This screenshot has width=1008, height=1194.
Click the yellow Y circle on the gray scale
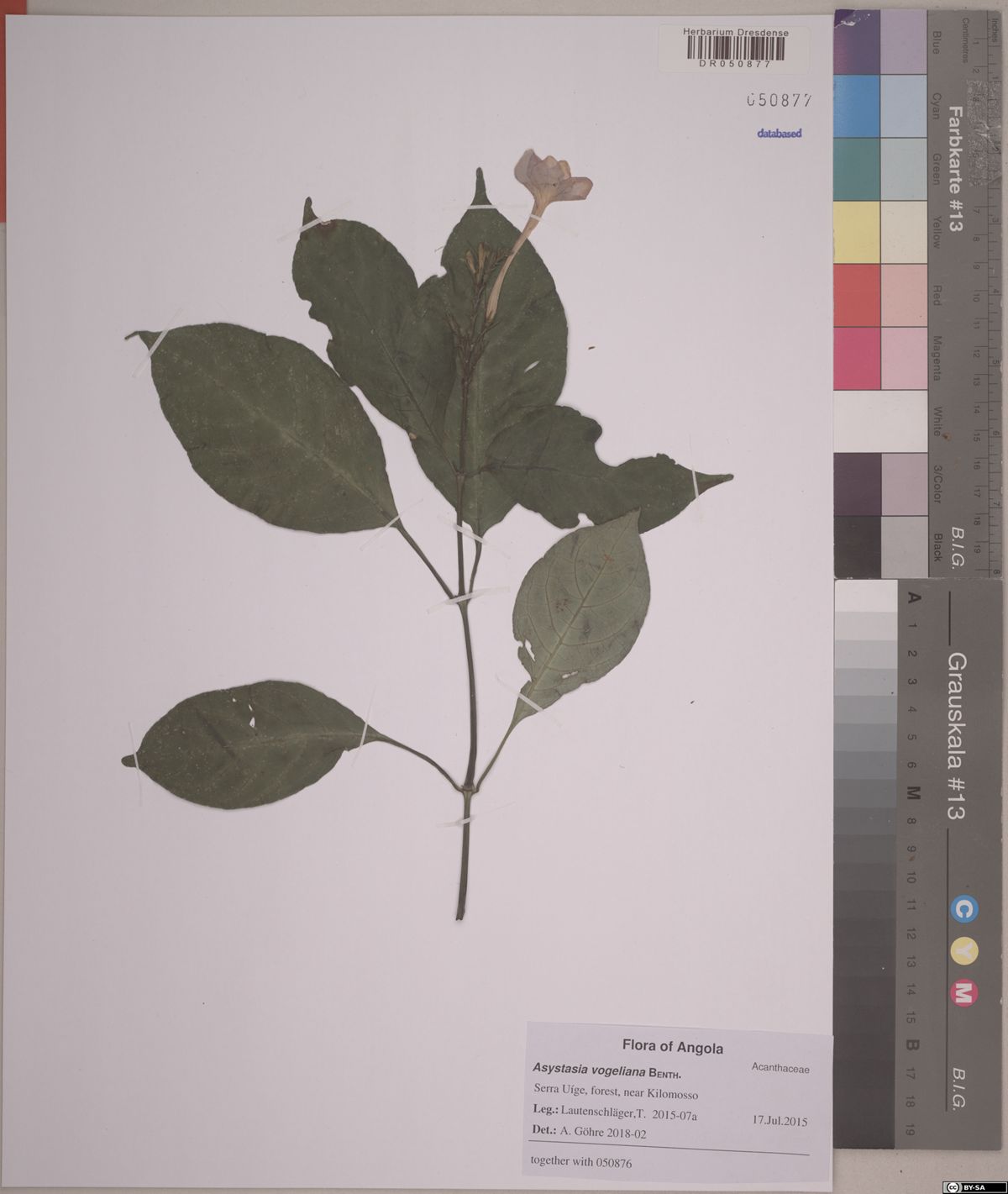(x=963, y=951)
